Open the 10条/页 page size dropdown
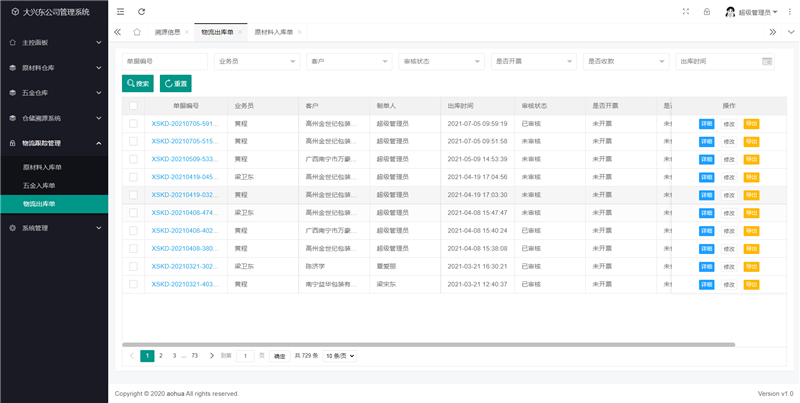Screen dimensions: 800x403 coord(340,356)
